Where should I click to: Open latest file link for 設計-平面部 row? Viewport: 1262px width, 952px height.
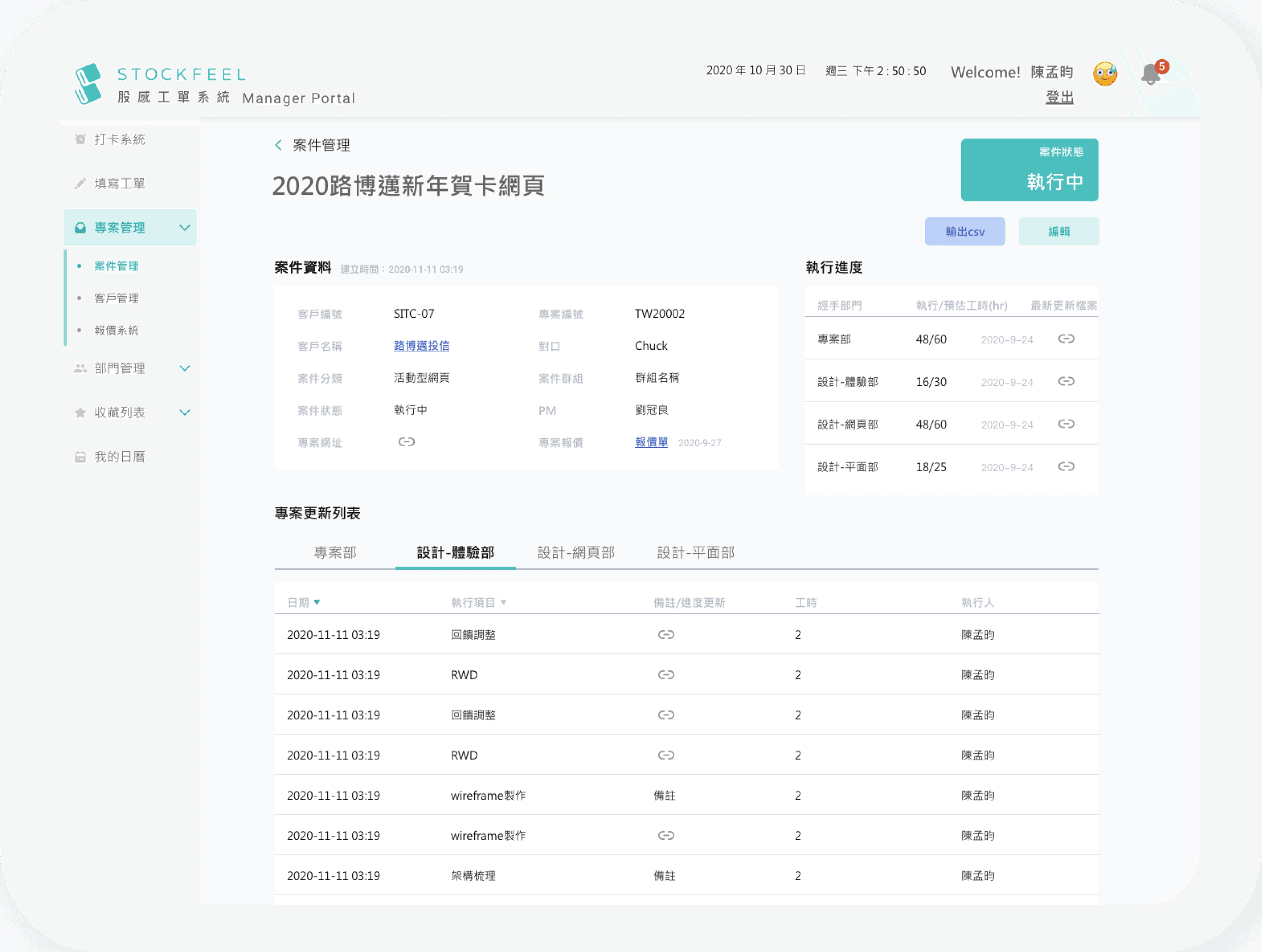1066,466
